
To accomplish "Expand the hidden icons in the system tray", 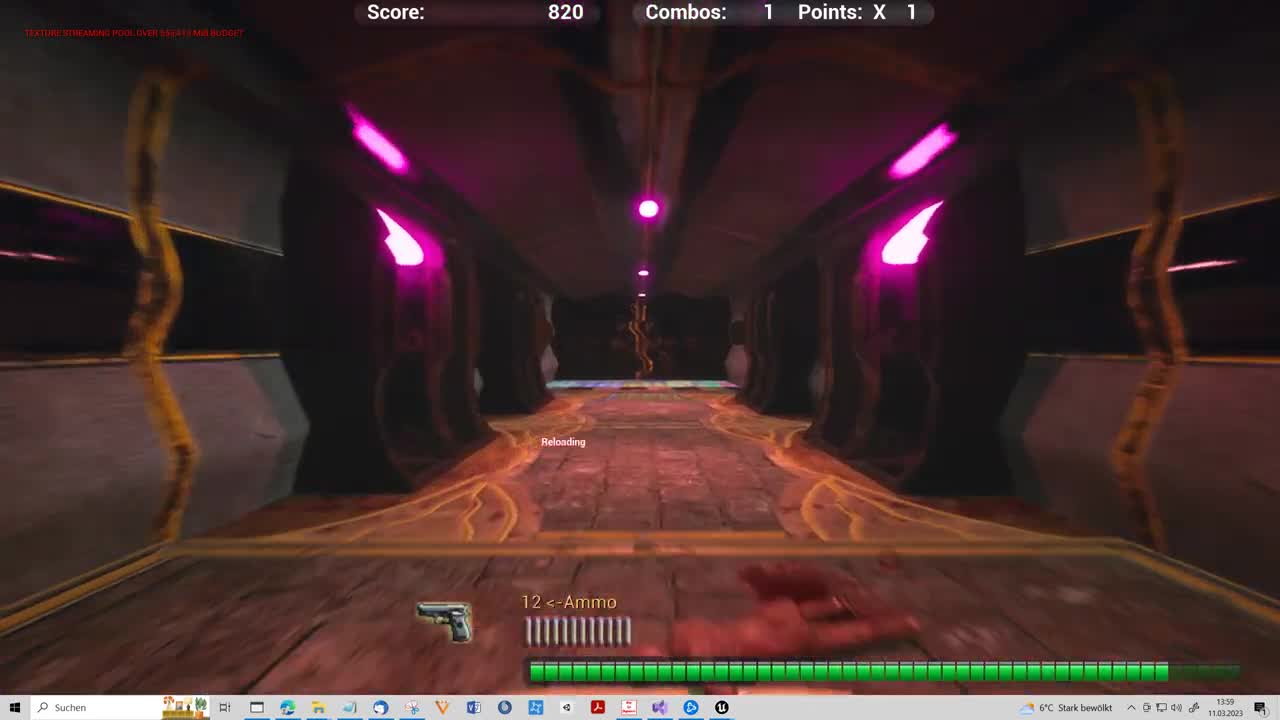I will [x=1131, y=707].
